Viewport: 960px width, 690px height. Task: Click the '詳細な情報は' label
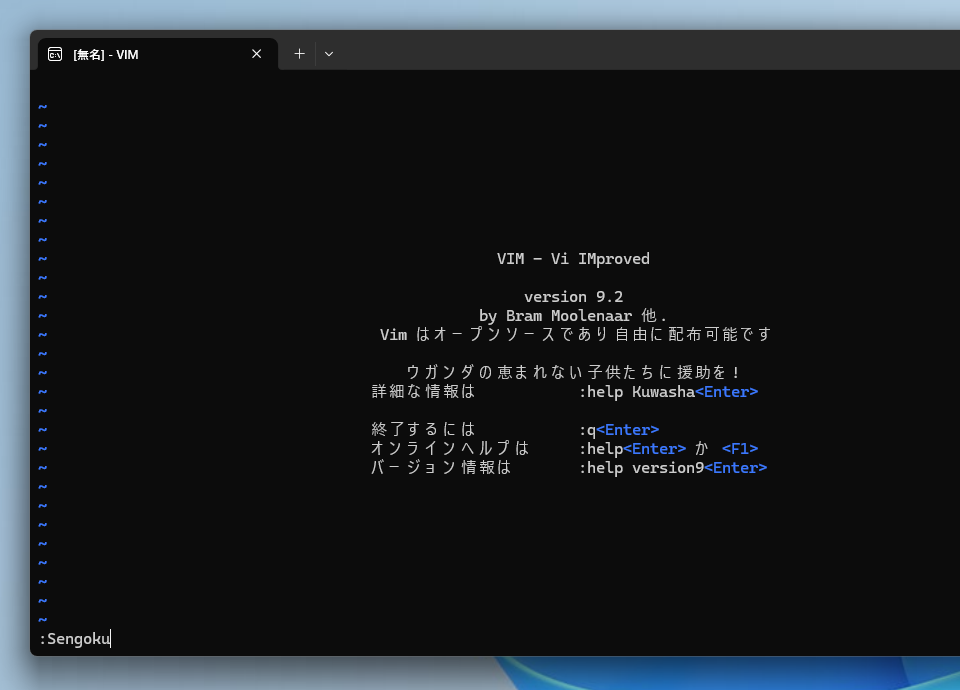(424, 391)
